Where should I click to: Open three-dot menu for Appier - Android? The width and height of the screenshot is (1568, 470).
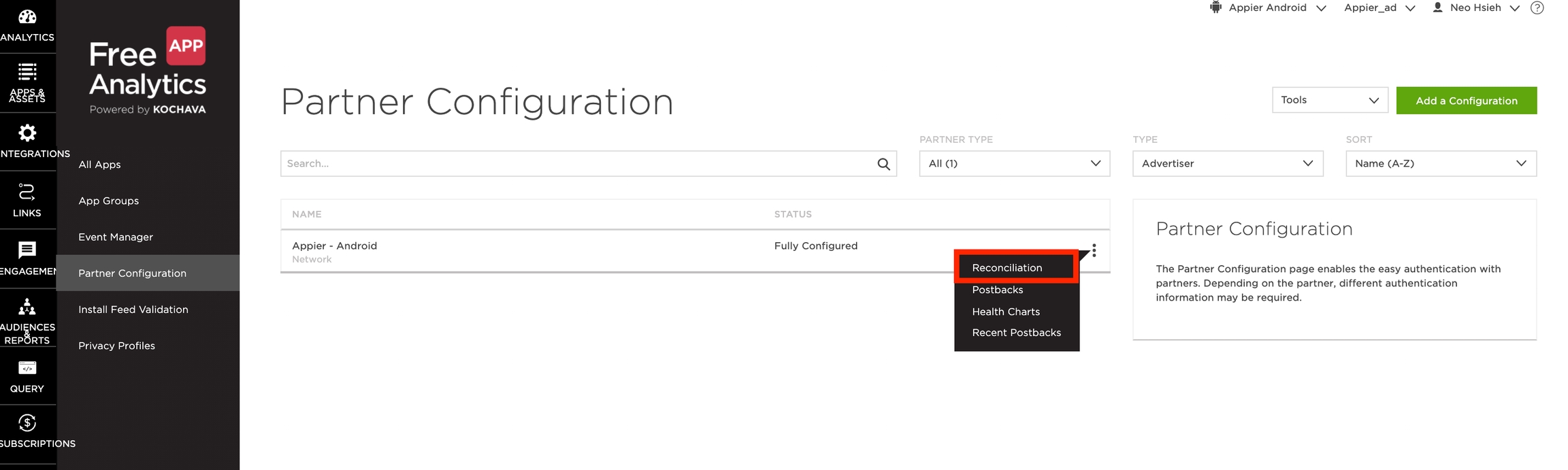[1094, 250]
